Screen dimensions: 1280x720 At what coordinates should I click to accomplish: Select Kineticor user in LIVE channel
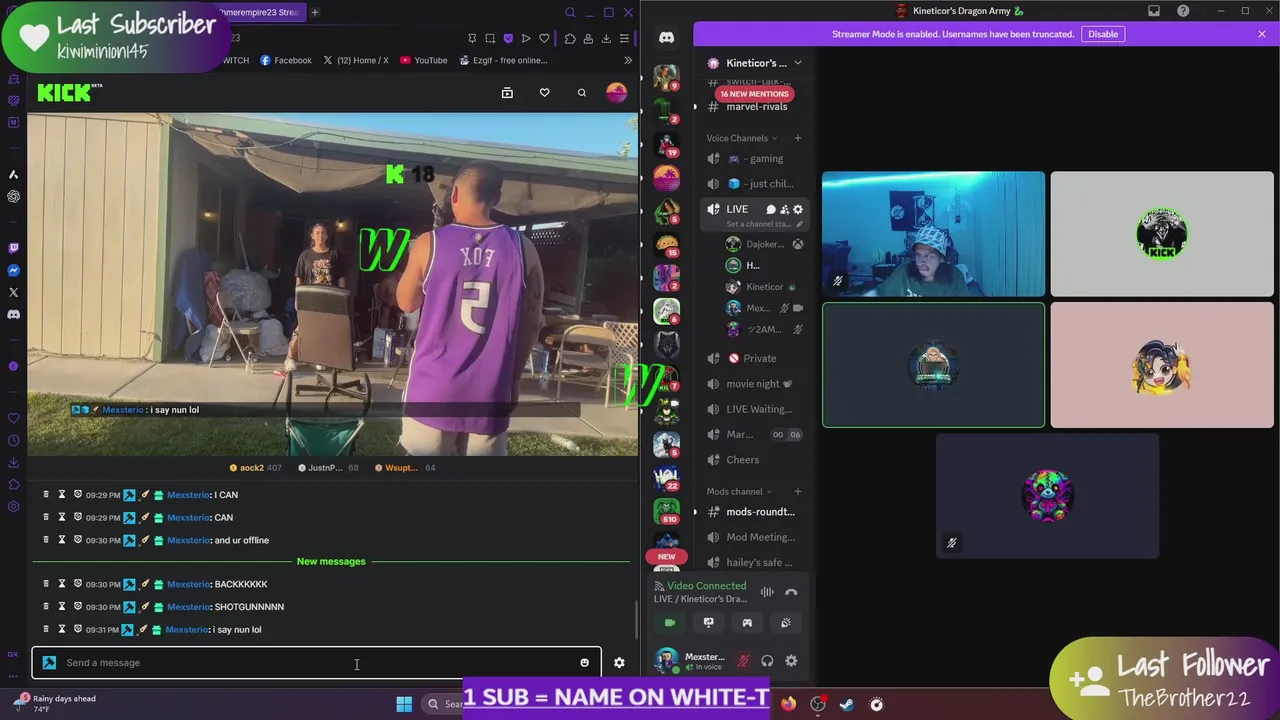click(765, 287)
